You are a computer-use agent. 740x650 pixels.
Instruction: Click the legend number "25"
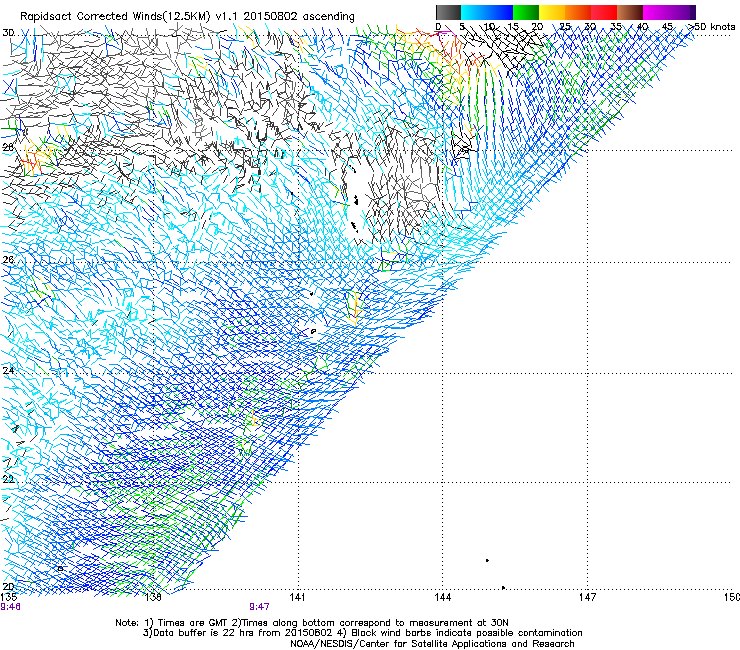pos(565,27)
